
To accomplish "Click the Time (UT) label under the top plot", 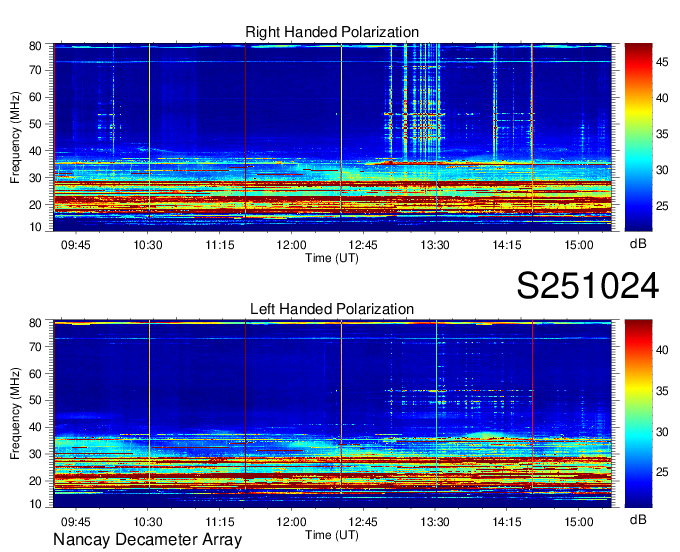I will [332, 258].
